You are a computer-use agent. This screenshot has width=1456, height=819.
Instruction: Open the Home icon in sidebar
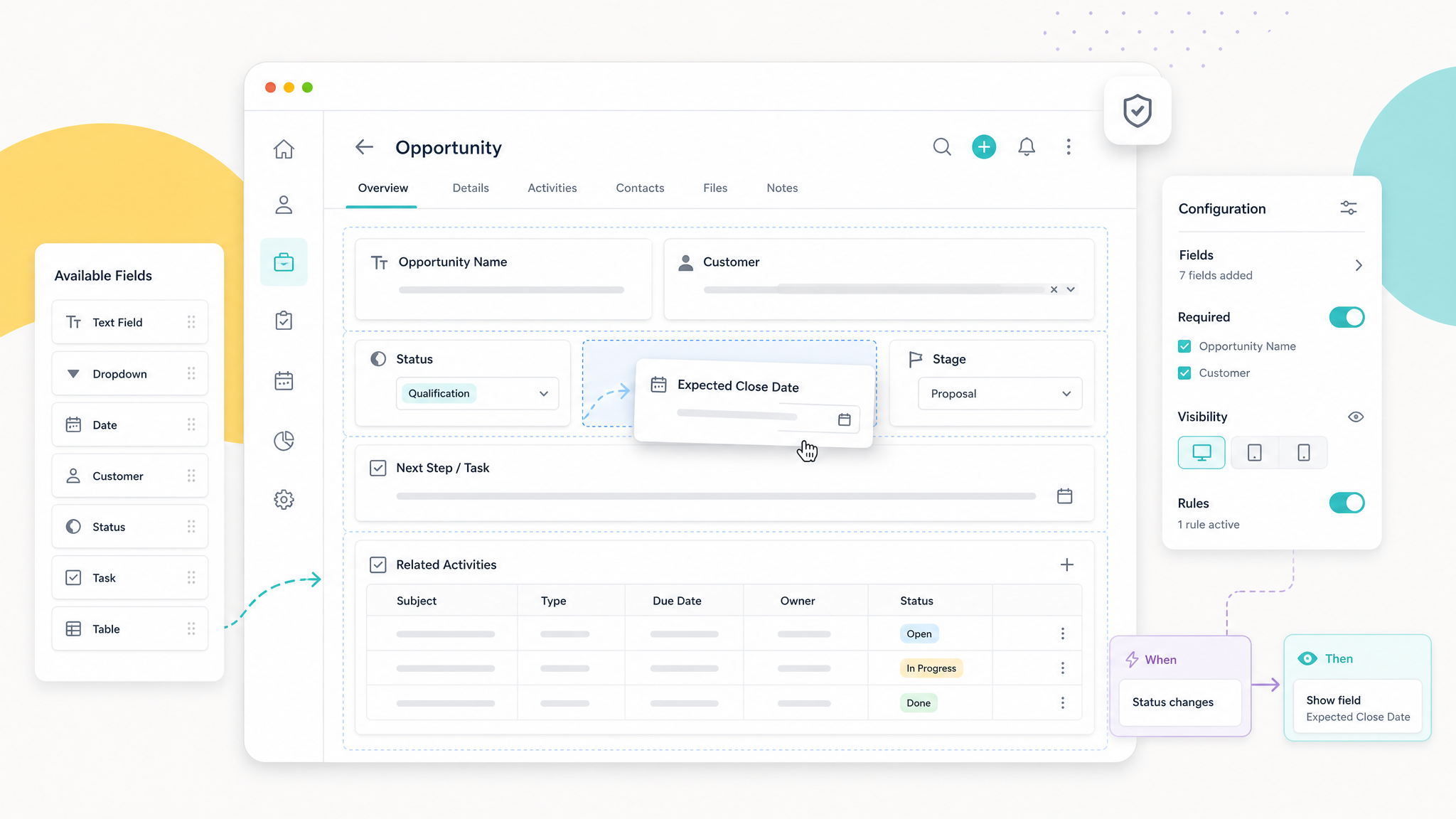coord(284,149)
